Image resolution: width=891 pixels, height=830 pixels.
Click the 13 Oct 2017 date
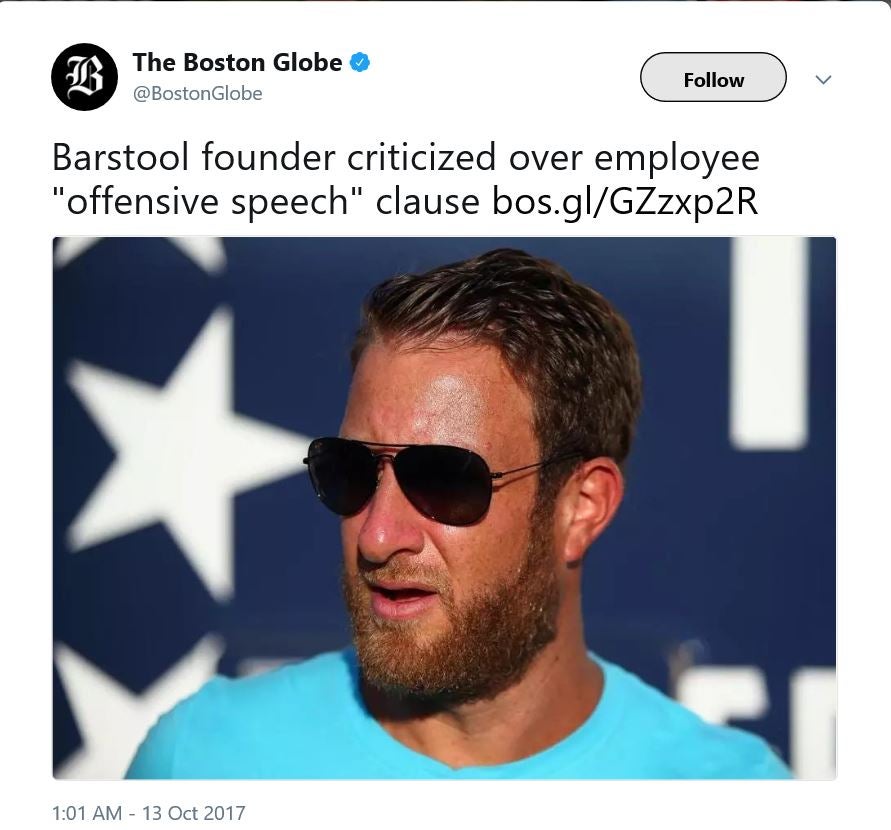pos(193,812)
